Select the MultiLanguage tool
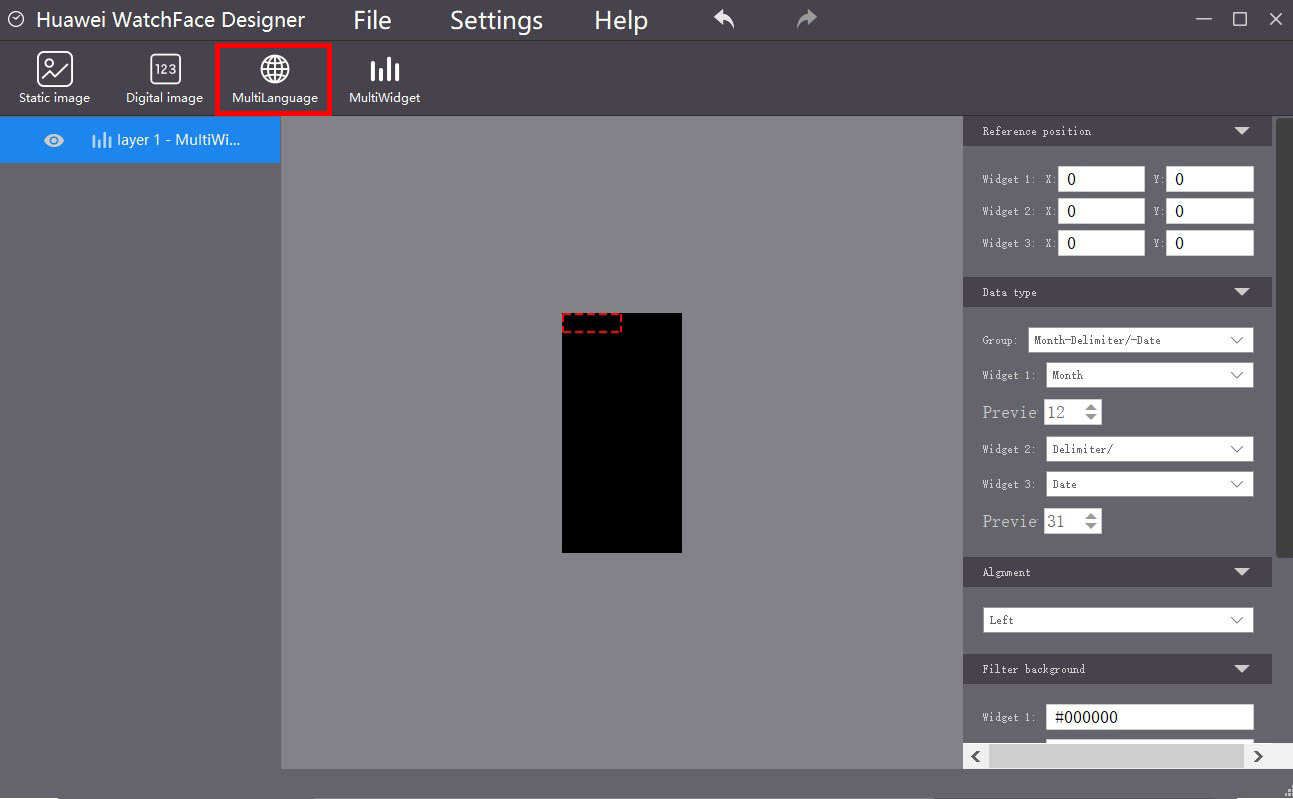1293x799 pixels. click(x=274, y=79)
